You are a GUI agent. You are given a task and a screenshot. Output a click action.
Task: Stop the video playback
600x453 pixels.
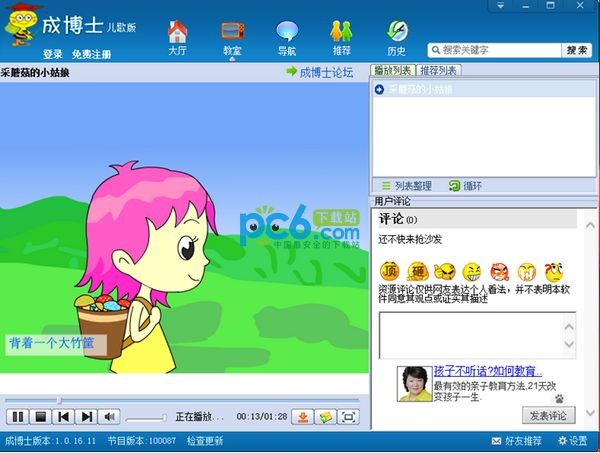[x=41, y=417]
